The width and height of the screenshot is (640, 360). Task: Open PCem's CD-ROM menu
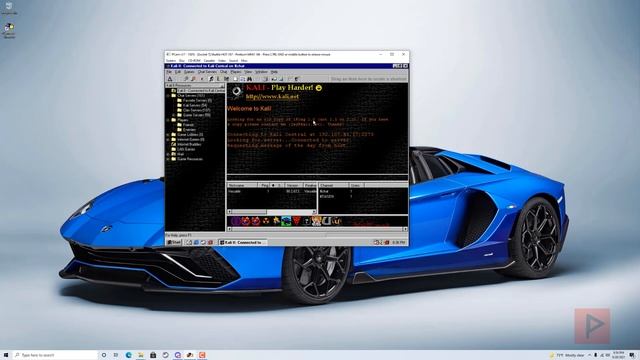[x=194, y=60]
